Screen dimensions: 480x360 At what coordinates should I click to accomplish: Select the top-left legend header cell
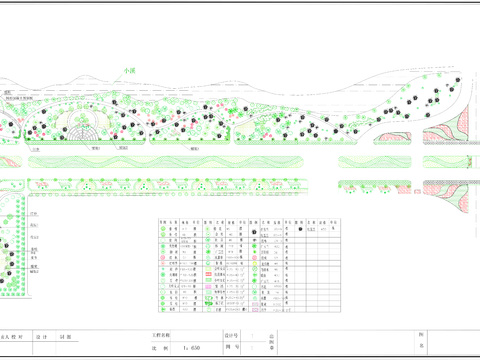click(x=163, y=222)
